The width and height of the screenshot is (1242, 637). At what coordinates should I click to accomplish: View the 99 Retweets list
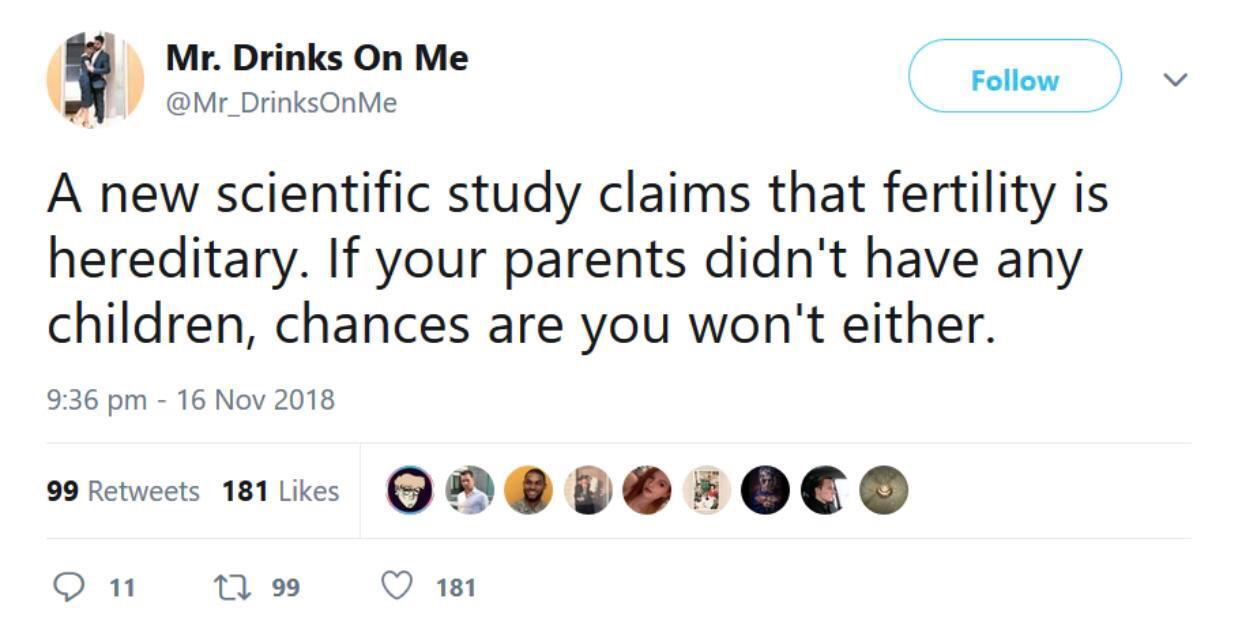pos(123,491)
